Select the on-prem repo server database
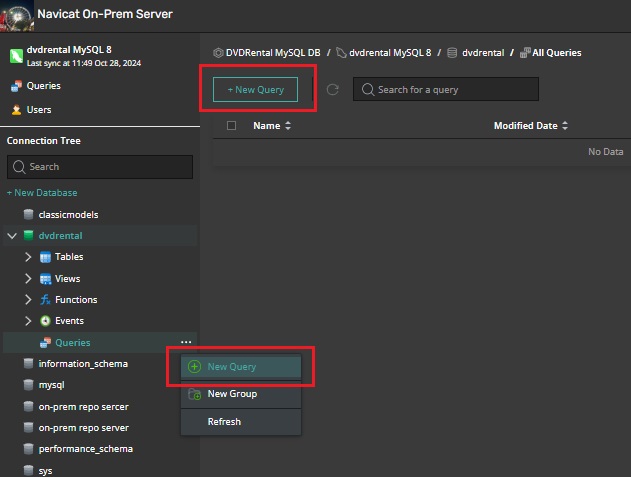The image size is (631, 477). coord(83,428)
